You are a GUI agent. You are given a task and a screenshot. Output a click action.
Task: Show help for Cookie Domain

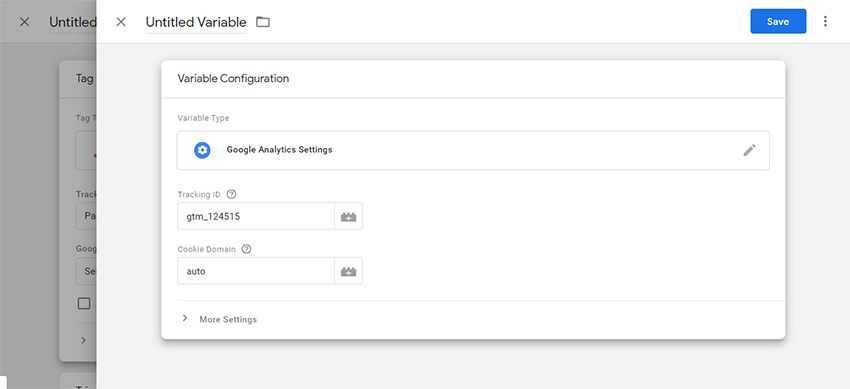[246, 249]
